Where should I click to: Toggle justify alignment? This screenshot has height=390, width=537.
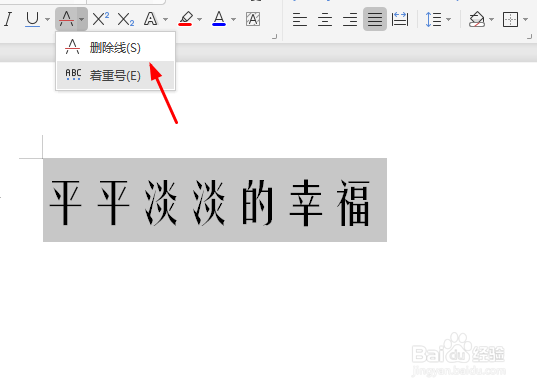[375, 19]
